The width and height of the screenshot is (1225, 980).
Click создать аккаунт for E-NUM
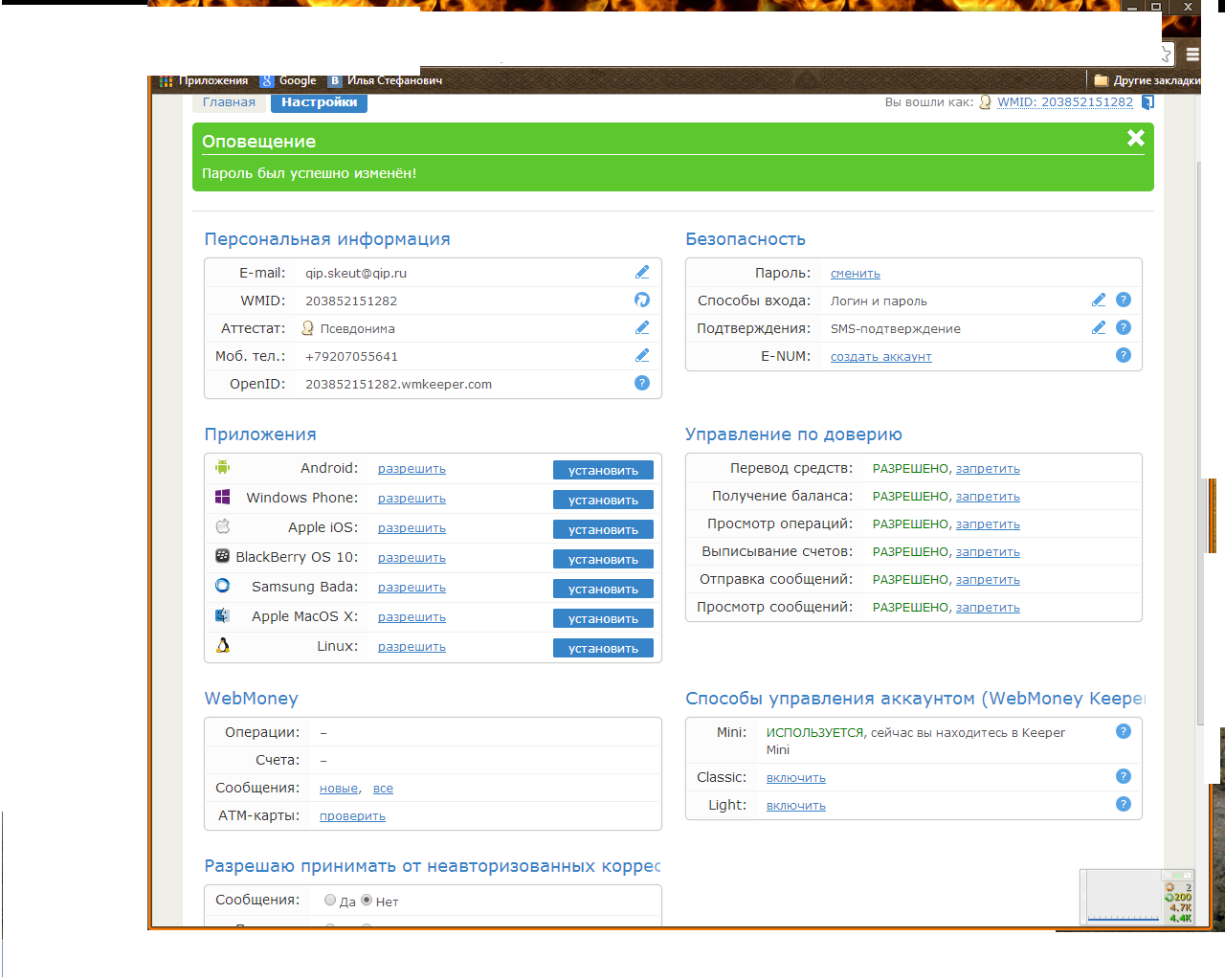tap(881, 357)
